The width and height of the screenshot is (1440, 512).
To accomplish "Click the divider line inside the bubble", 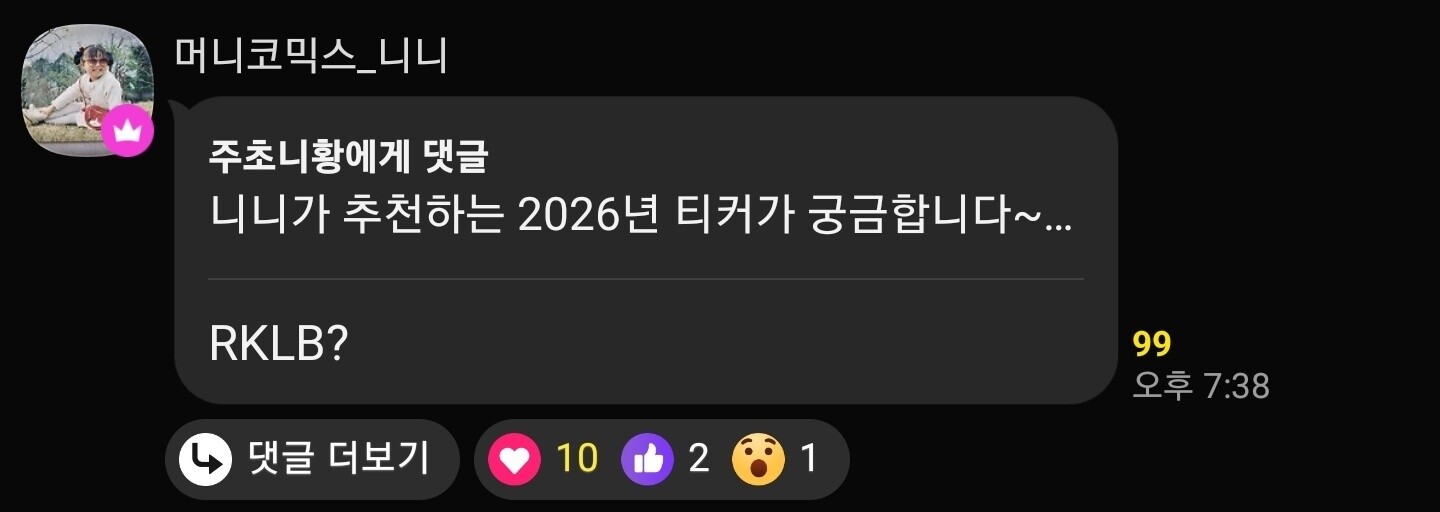I will pos(646,279).
